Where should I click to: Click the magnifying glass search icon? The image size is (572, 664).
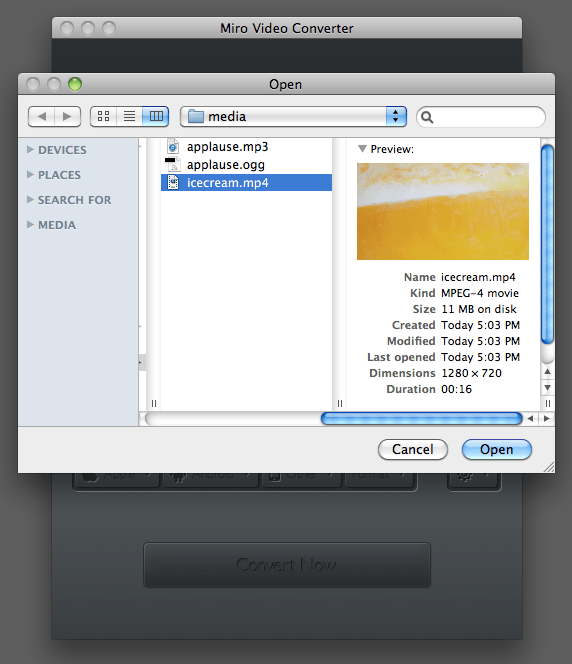tap(427, 117)
